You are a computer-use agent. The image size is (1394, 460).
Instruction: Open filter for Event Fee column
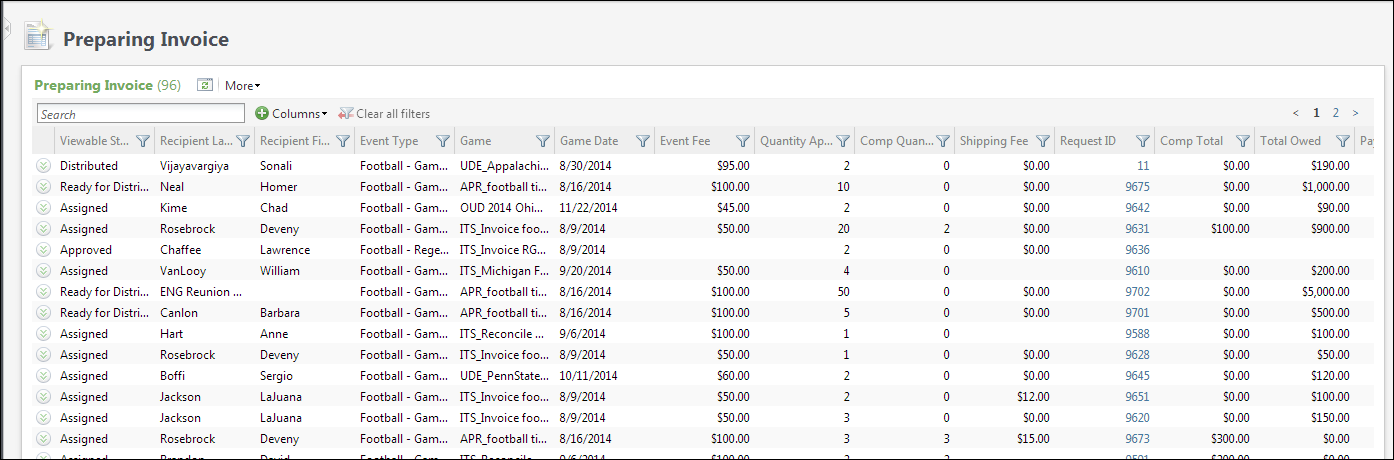click(x=743, y=142)
